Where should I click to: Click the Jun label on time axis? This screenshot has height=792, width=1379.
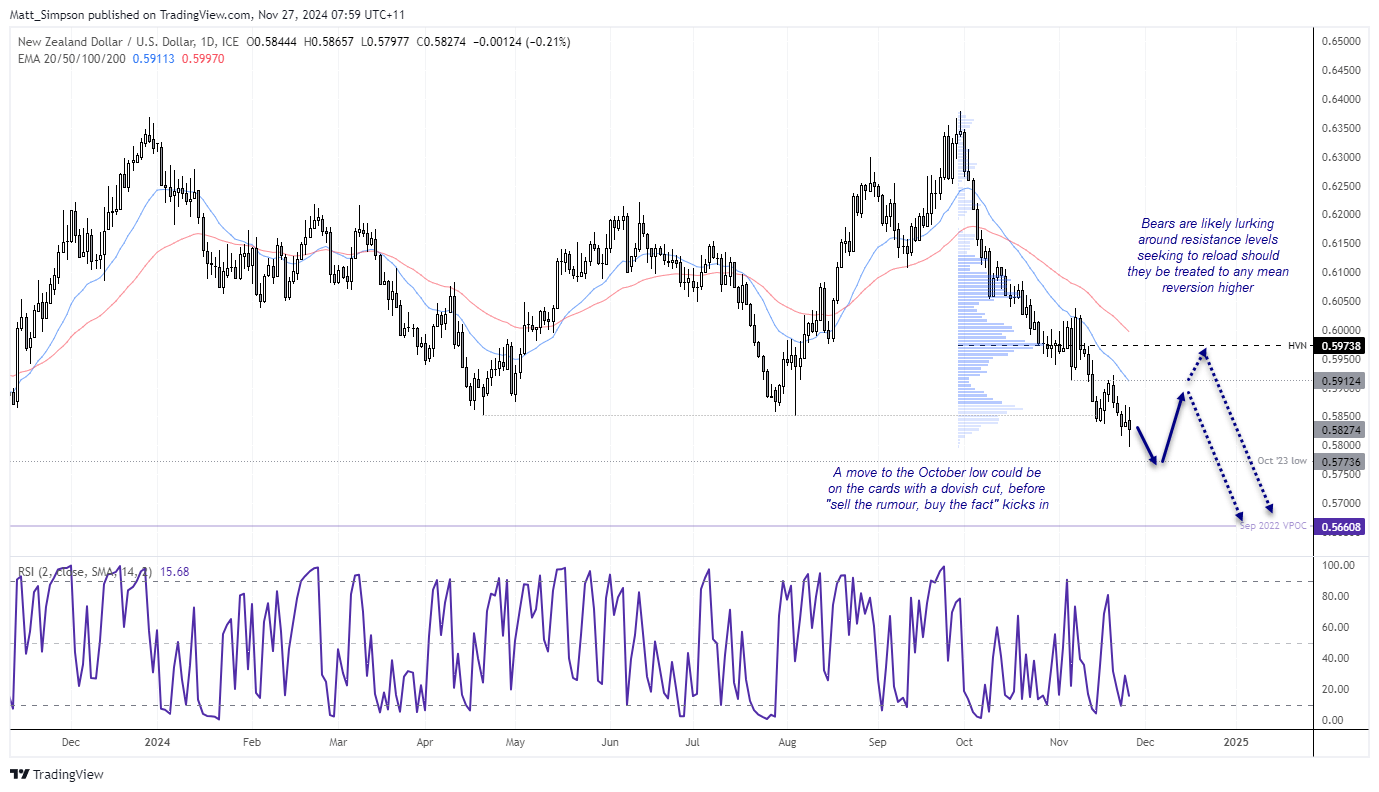pos(610,743)
